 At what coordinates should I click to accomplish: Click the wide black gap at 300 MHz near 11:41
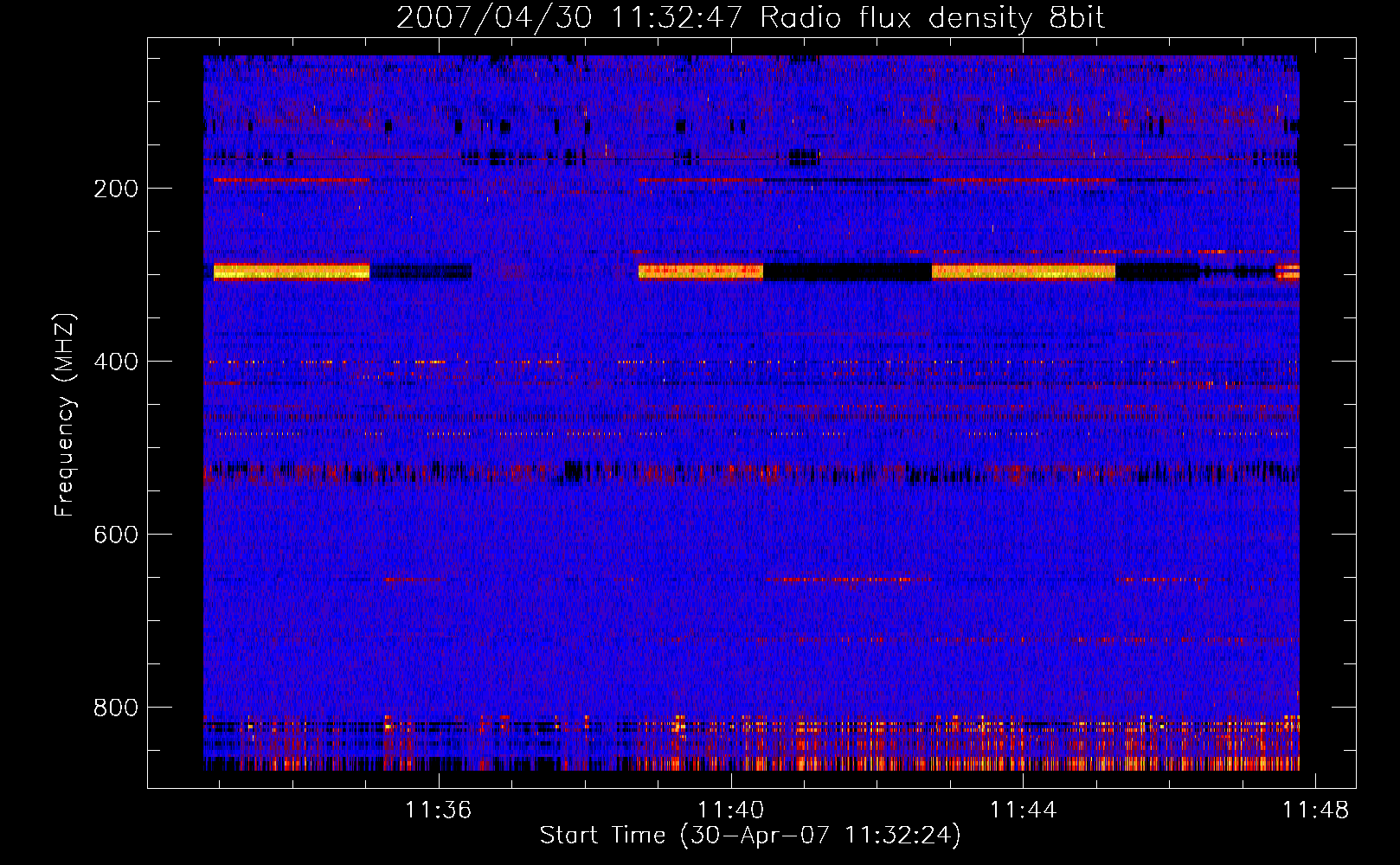tap(847, 272)
